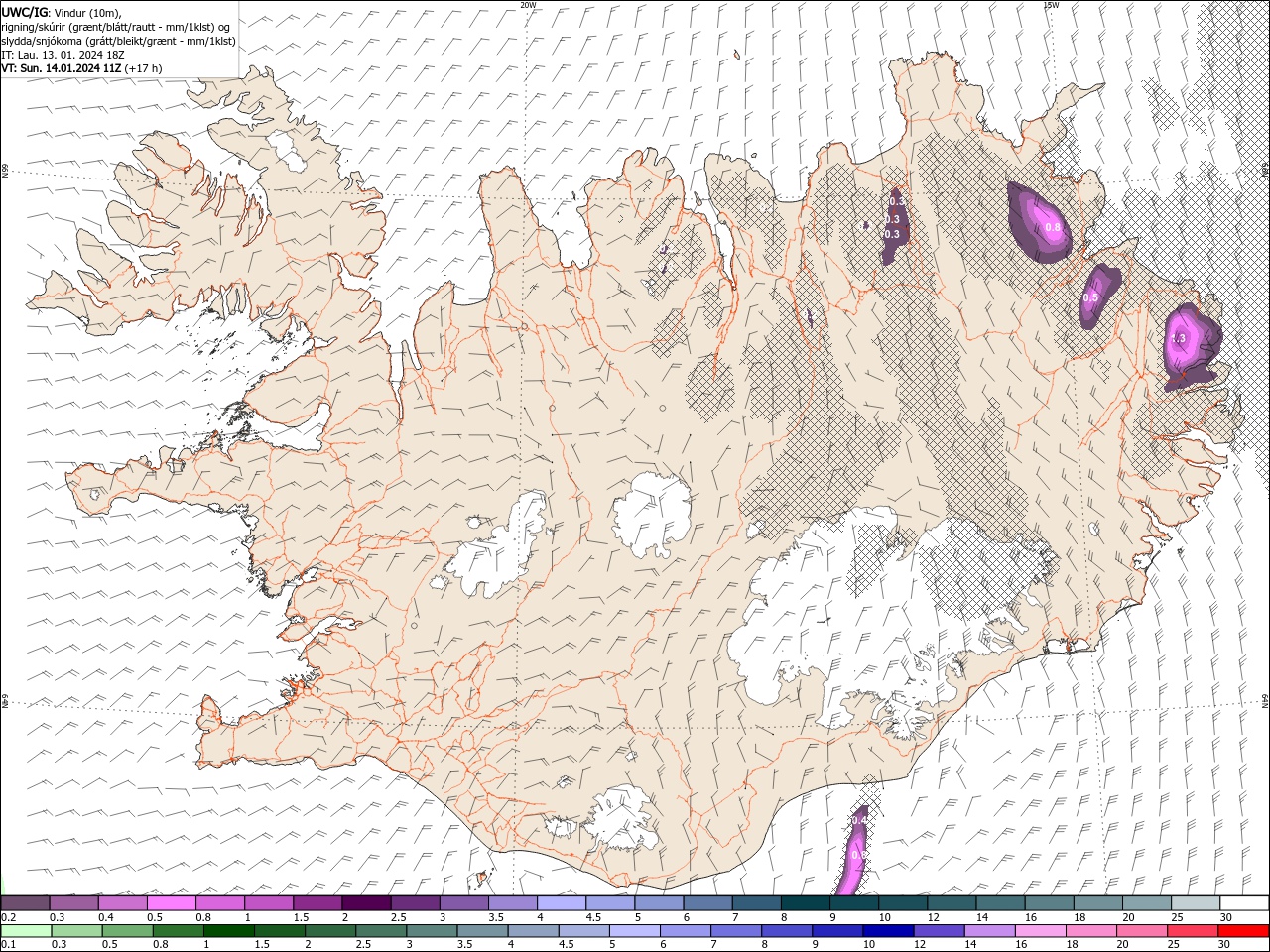
Task: Click the '(+17 h)' forecast offset text
Action: (x=144, y=68)
